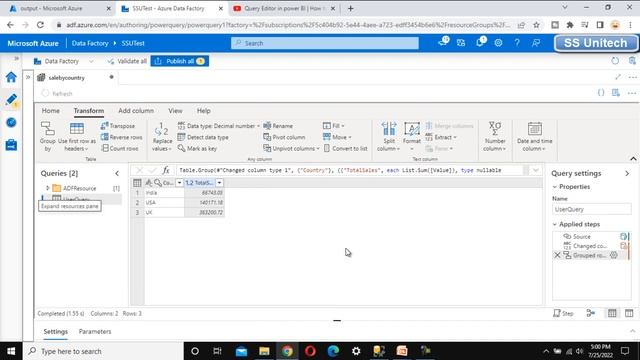Screen dimensions: 640x360
Task: Click Use first row as headers
Action: [x=77, y=136]
